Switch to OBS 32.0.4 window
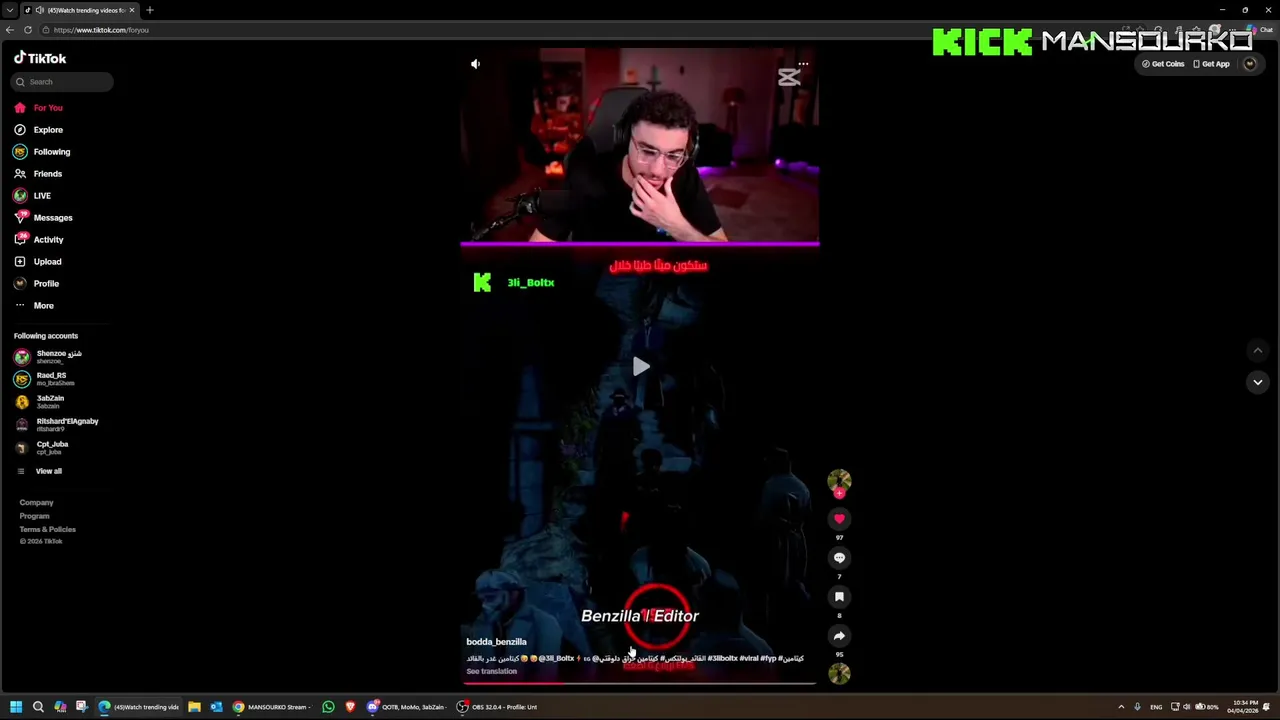 [x=498, y=707]
